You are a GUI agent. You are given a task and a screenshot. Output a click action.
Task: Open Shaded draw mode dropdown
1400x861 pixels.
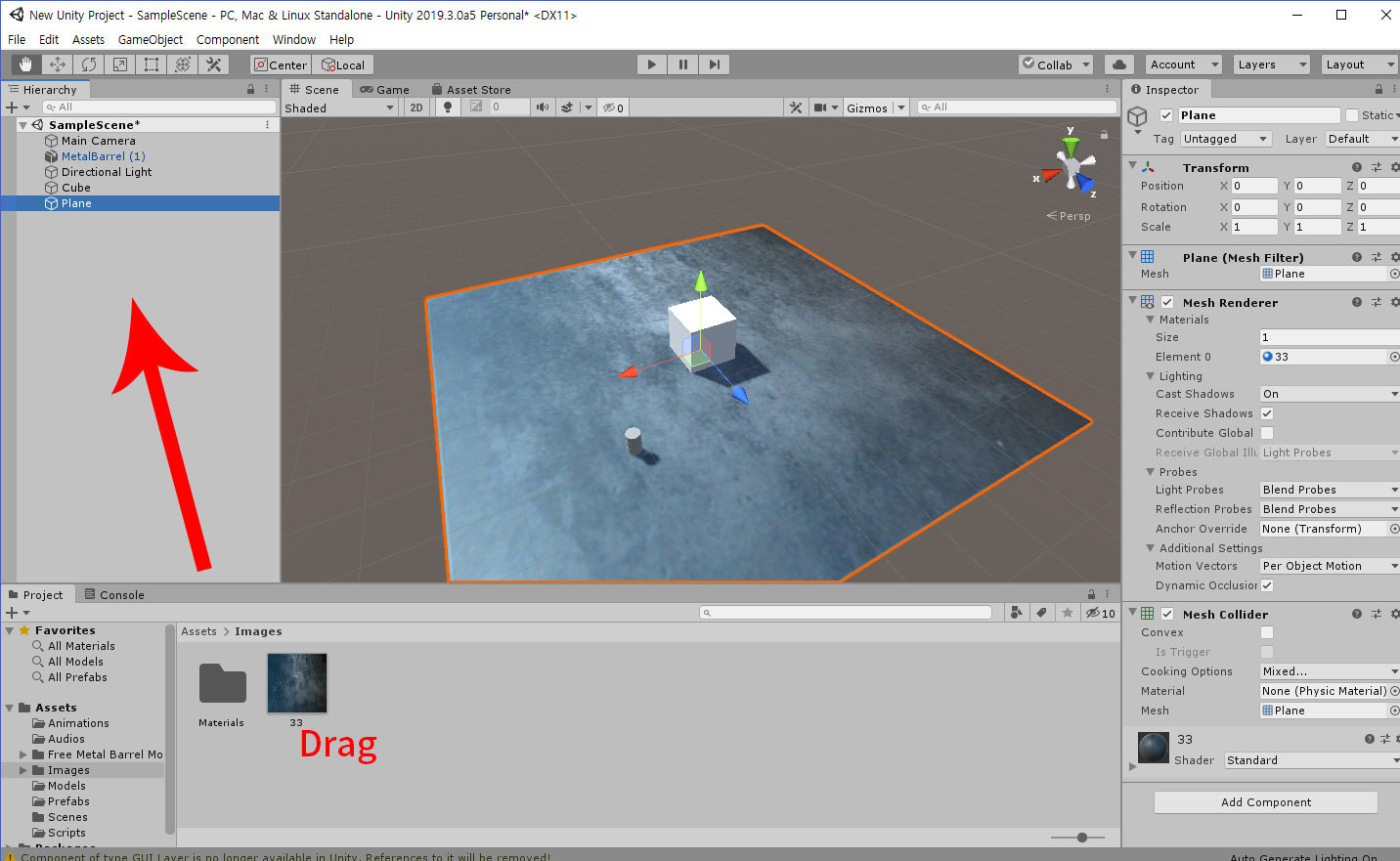click(x=339, y=108)
